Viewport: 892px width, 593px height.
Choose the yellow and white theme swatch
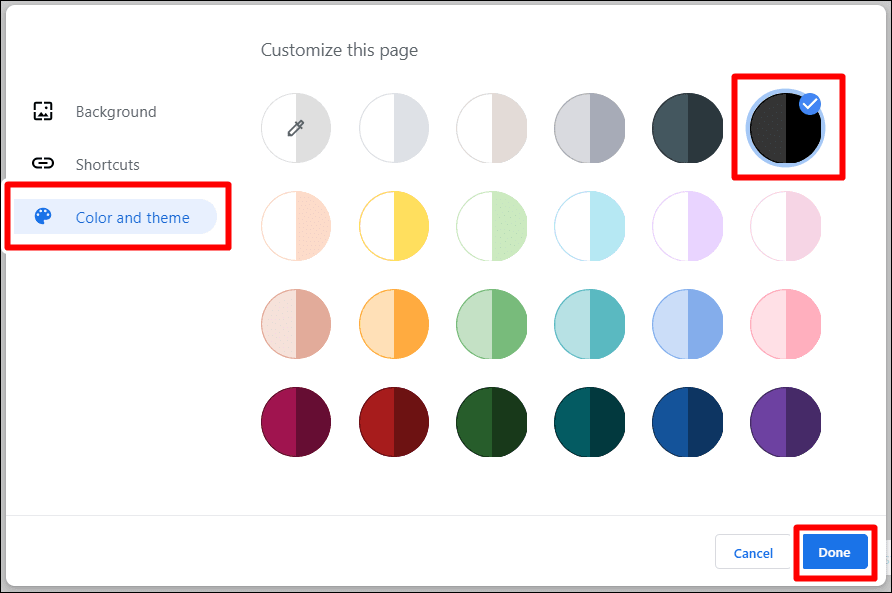[394, 226]
